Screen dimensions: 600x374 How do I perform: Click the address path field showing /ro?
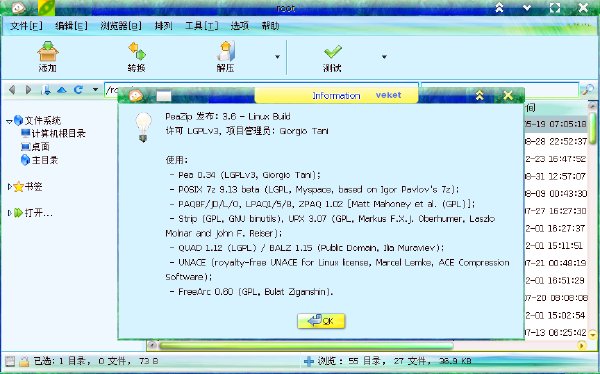pos(261,90)
